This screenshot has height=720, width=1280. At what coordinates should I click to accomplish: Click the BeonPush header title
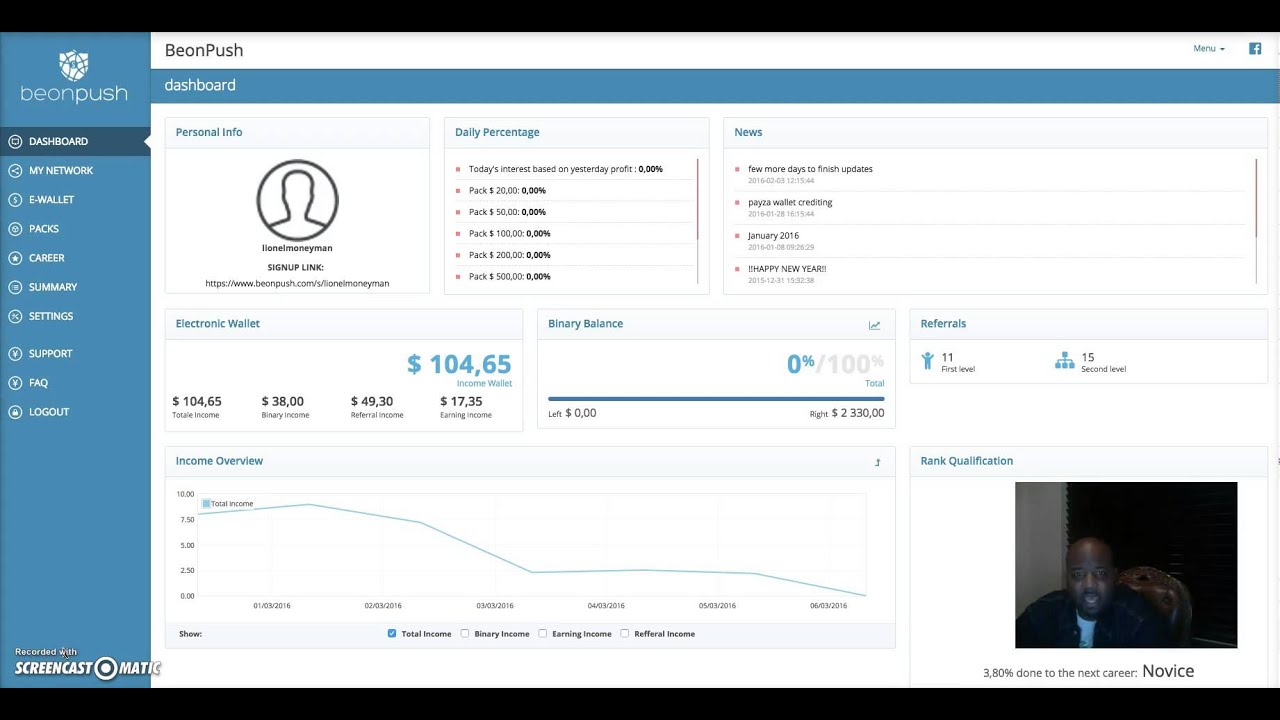[x=204, y=50]
